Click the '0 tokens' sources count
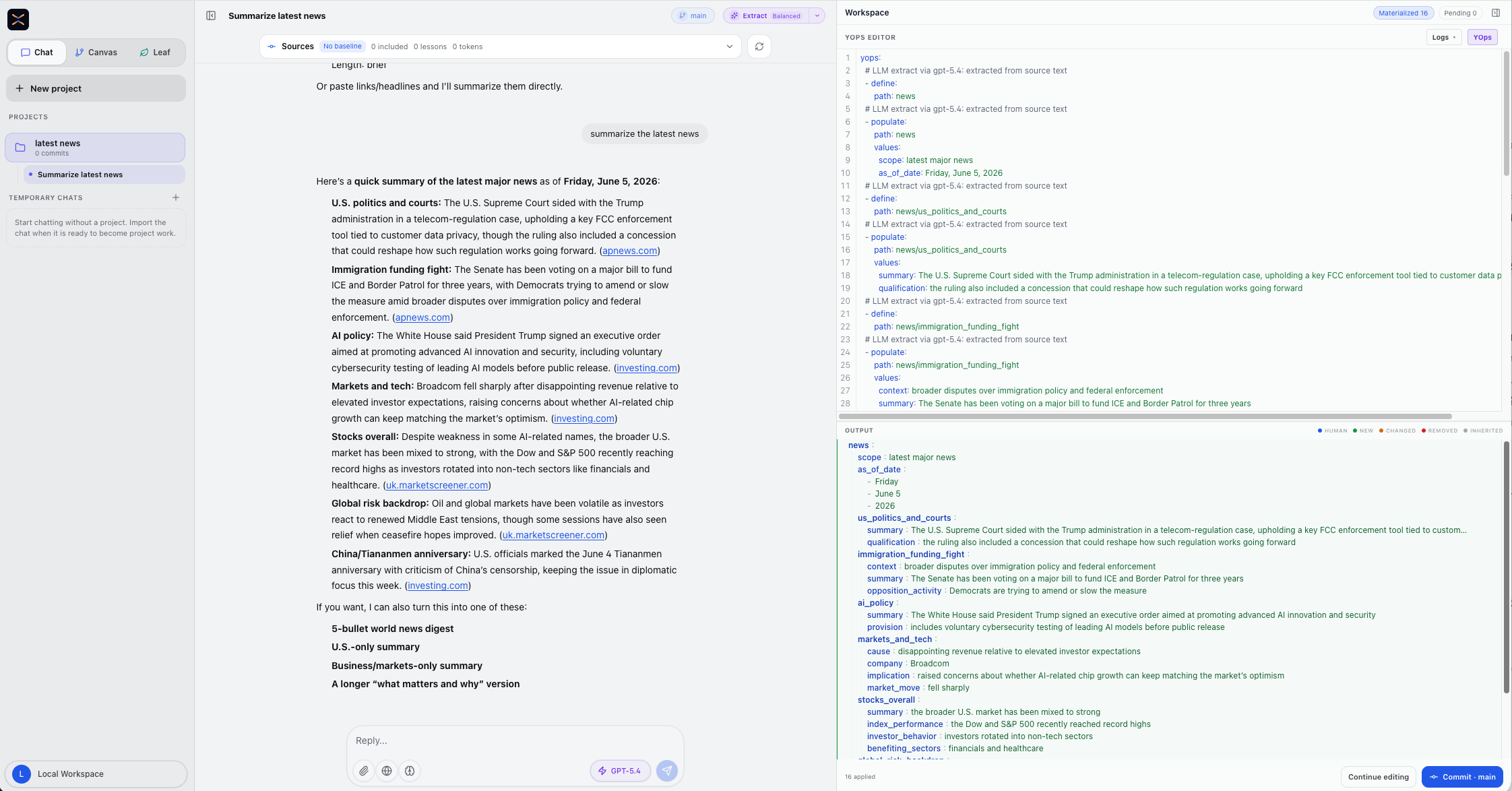 click(468, 46)
